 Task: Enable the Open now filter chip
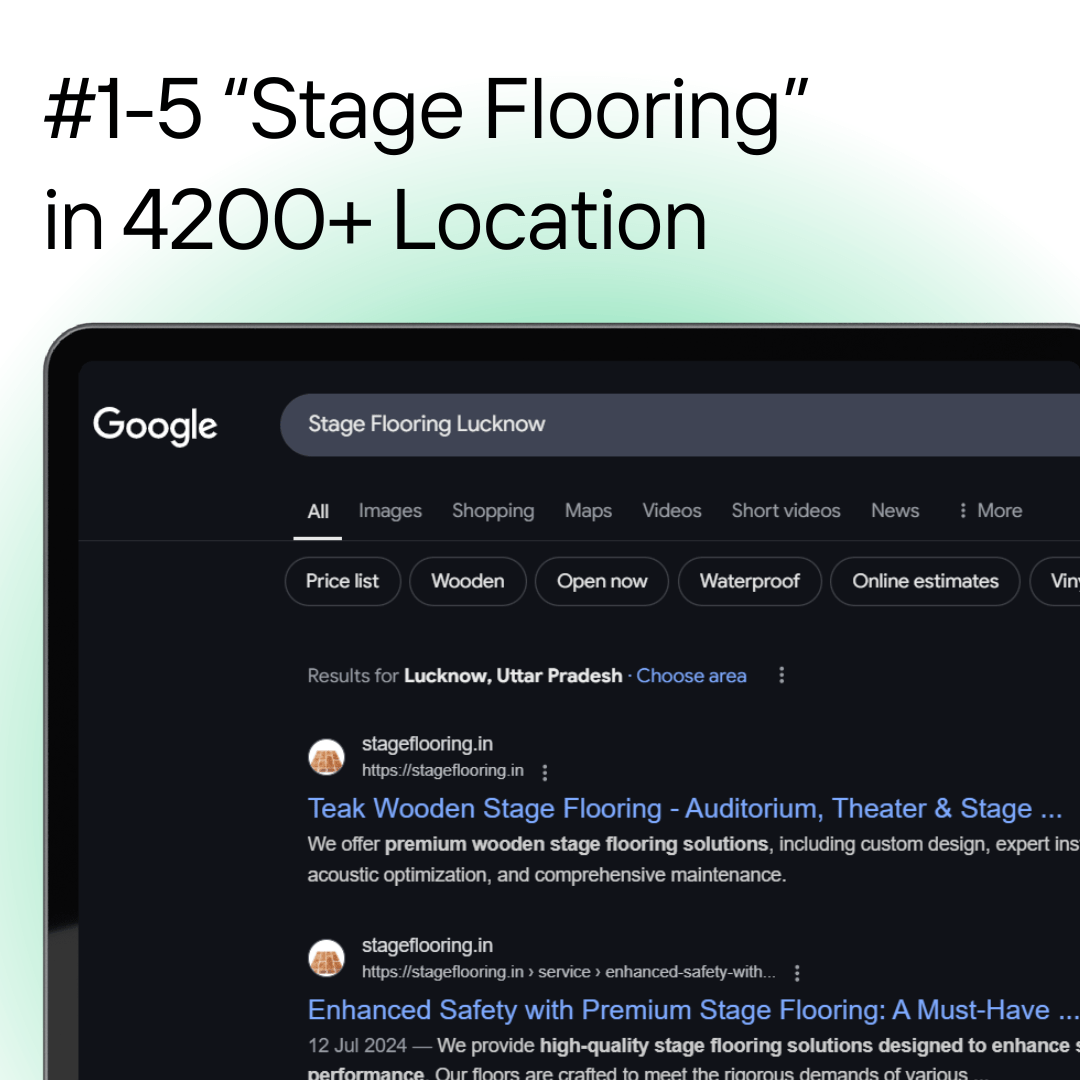click(x=602, y=581)
